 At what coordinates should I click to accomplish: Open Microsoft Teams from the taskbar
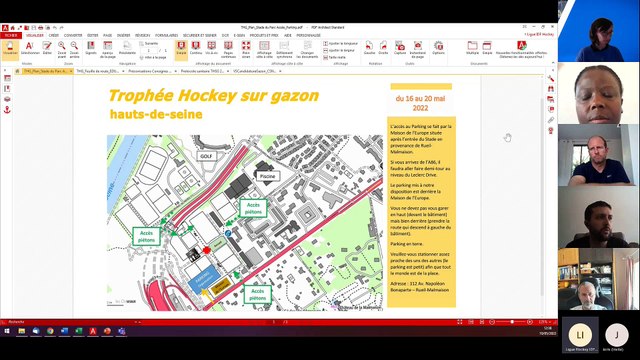click(x=121, y=331)
